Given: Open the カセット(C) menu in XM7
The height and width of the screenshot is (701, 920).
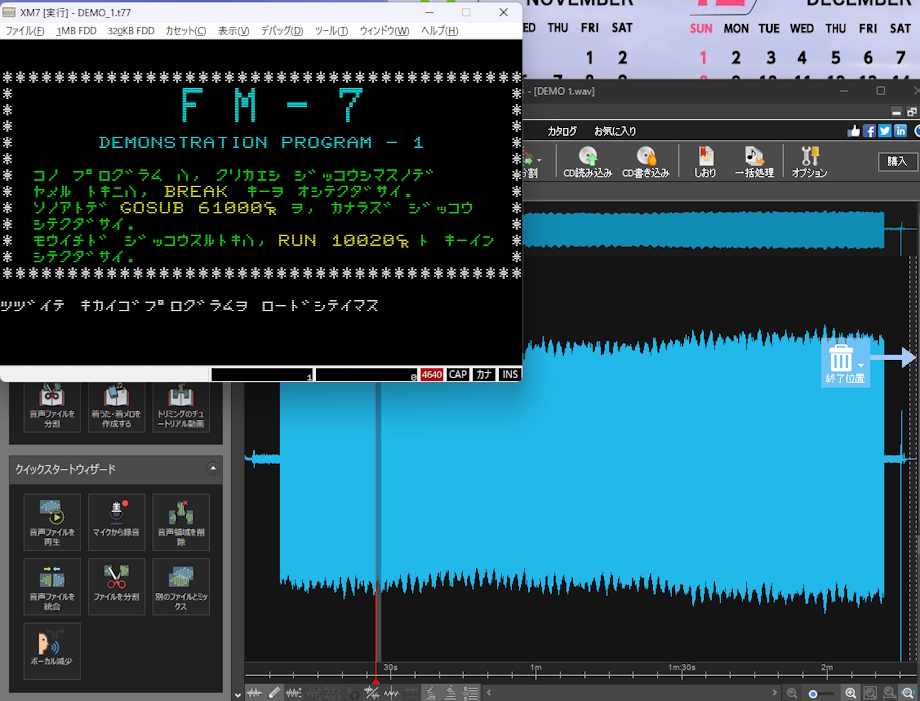Looking at the screenshot, I should point(185,31).
